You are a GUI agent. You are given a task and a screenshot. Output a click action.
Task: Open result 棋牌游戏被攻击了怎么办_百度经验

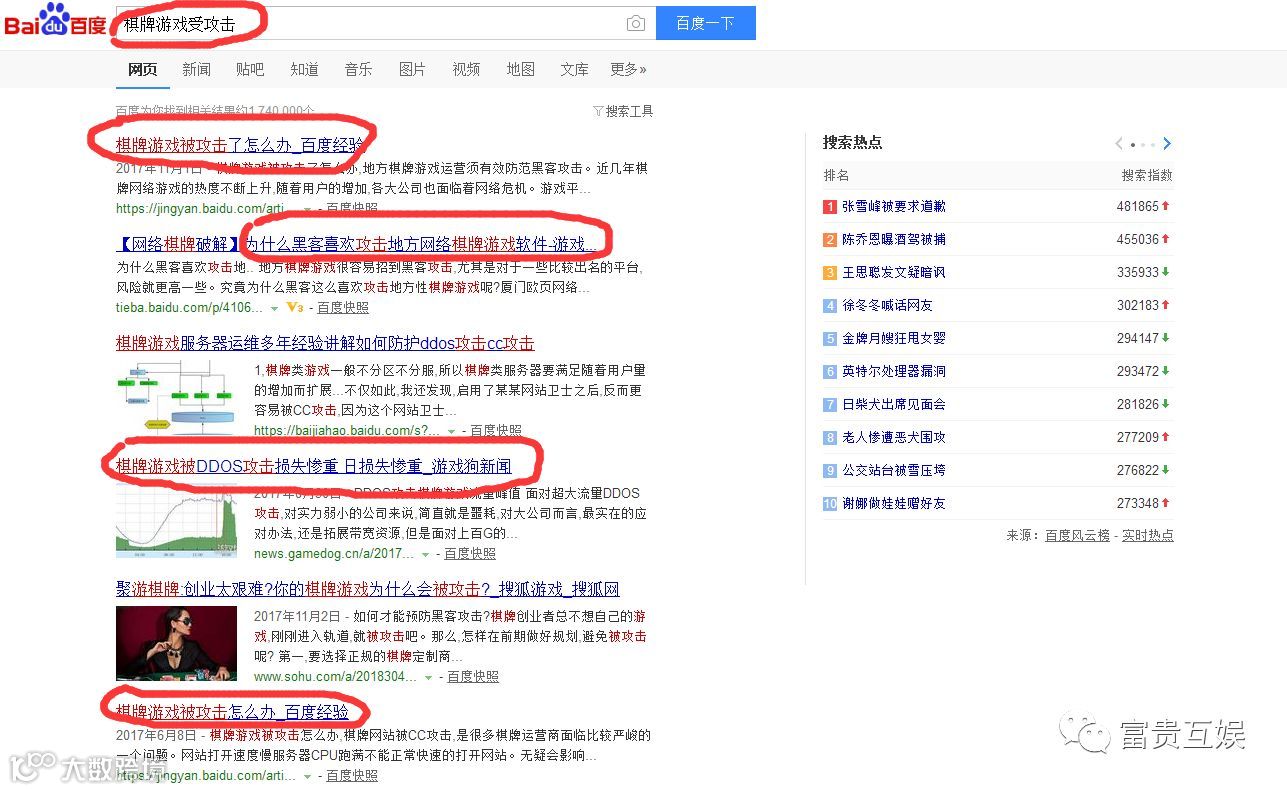[240, 145]
